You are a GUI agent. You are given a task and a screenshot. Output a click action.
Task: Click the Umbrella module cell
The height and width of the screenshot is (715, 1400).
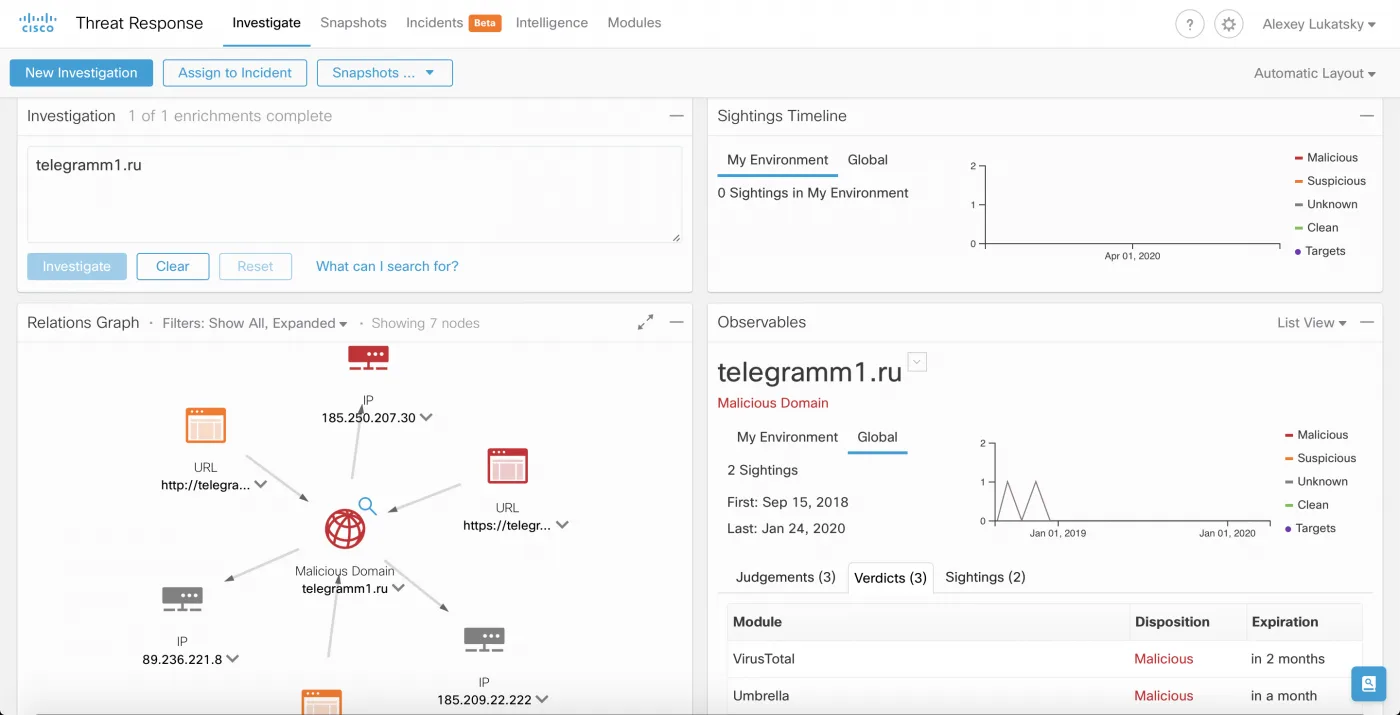pos(929,696)
